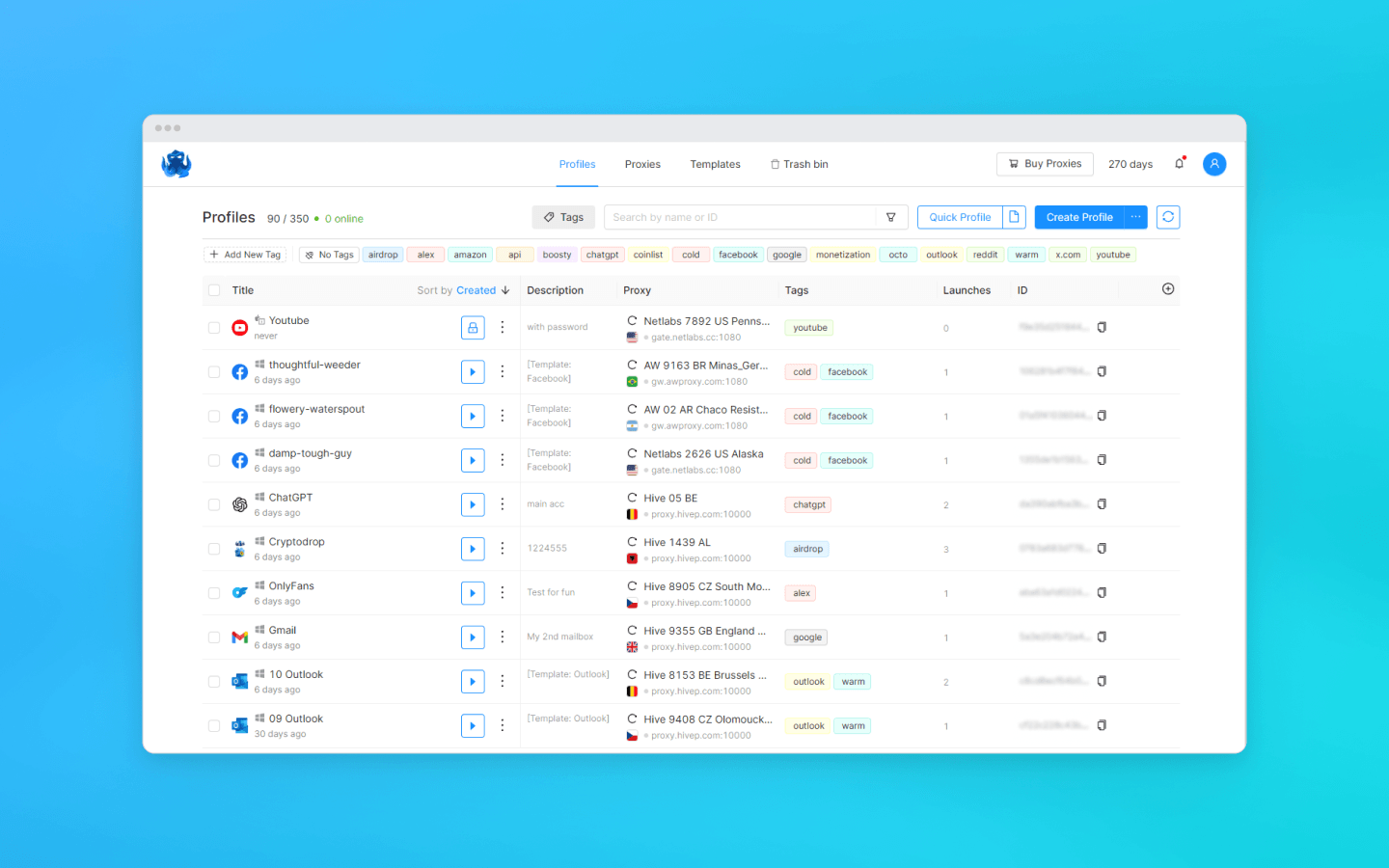This screenshot has width=1389, height=868.
Task: Click the 270 days subscription label
Action: coord(1130,164)
